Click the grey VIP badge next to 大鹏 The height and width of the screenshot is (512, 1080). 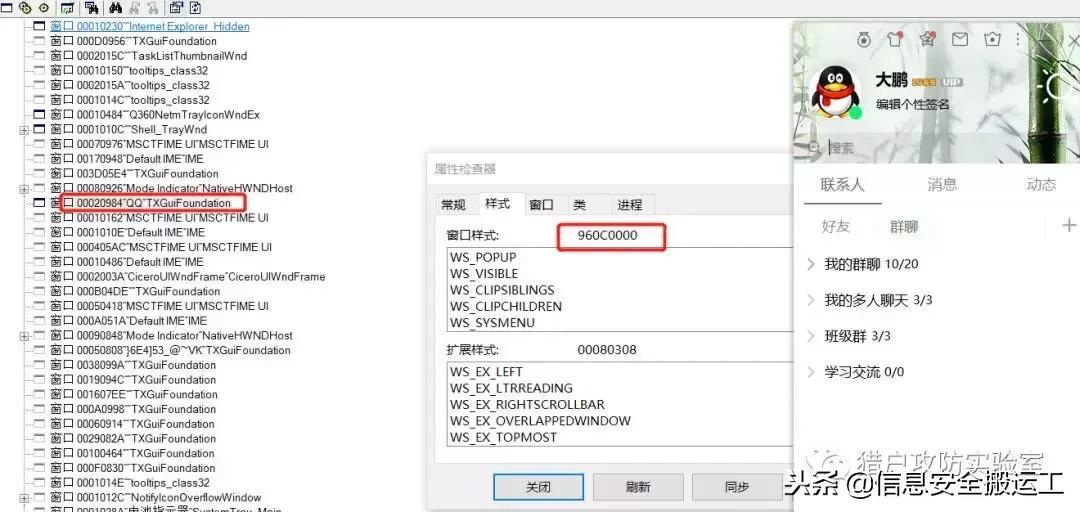click(x=952, y=82)
